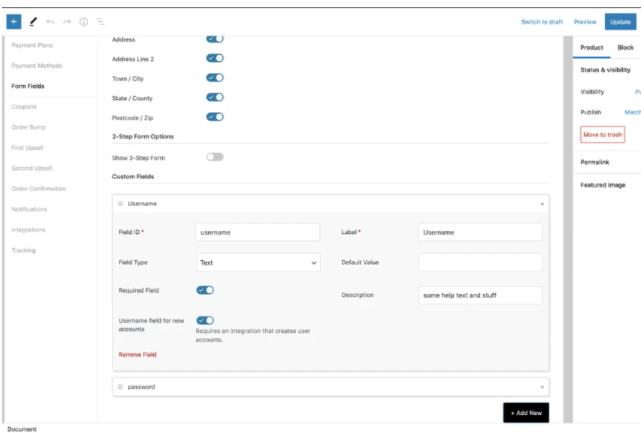The width and height of the screenshot is (644, 433).
Task: Click the Remove Field link
Action: [x=137, y=354]
